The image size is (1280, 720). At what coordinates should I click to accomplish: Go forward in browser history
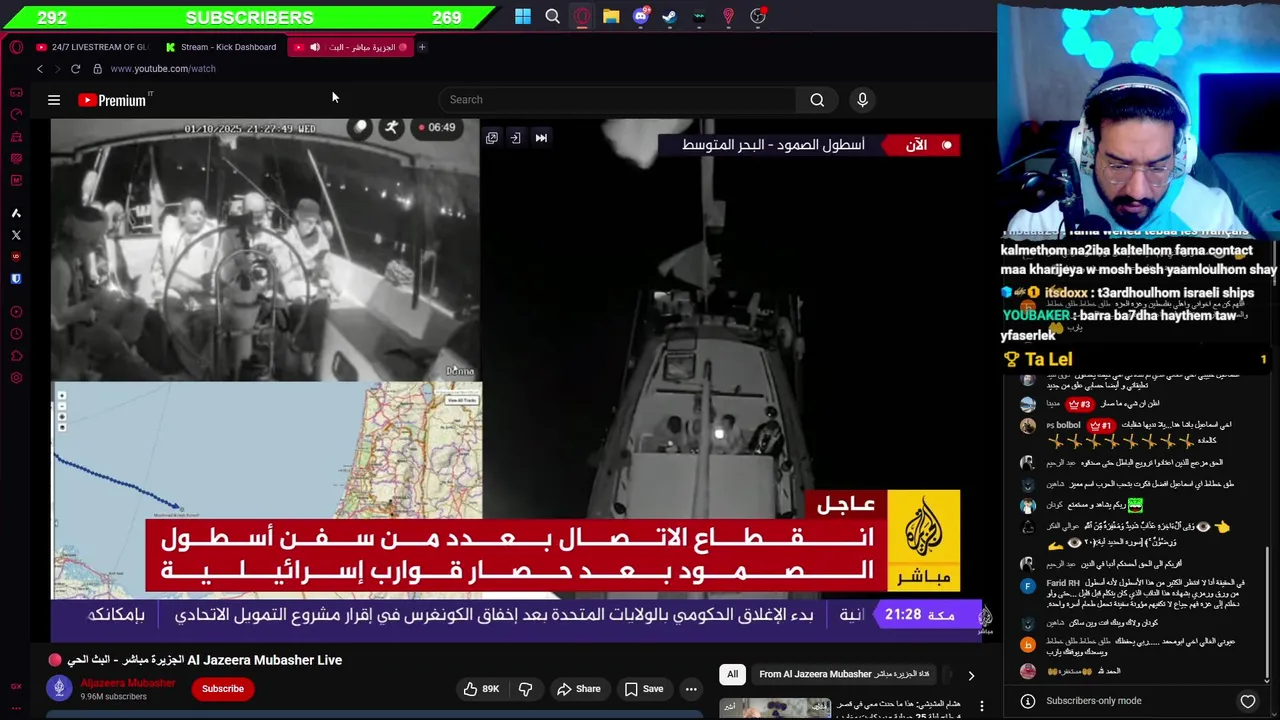(57, 69)
